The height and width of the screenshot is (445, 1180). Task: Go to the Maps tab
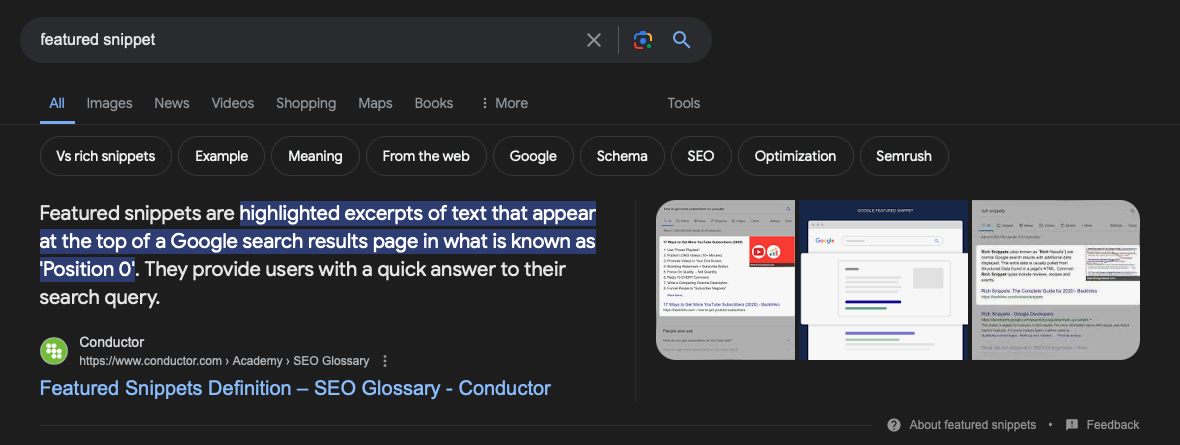point(376,103)
